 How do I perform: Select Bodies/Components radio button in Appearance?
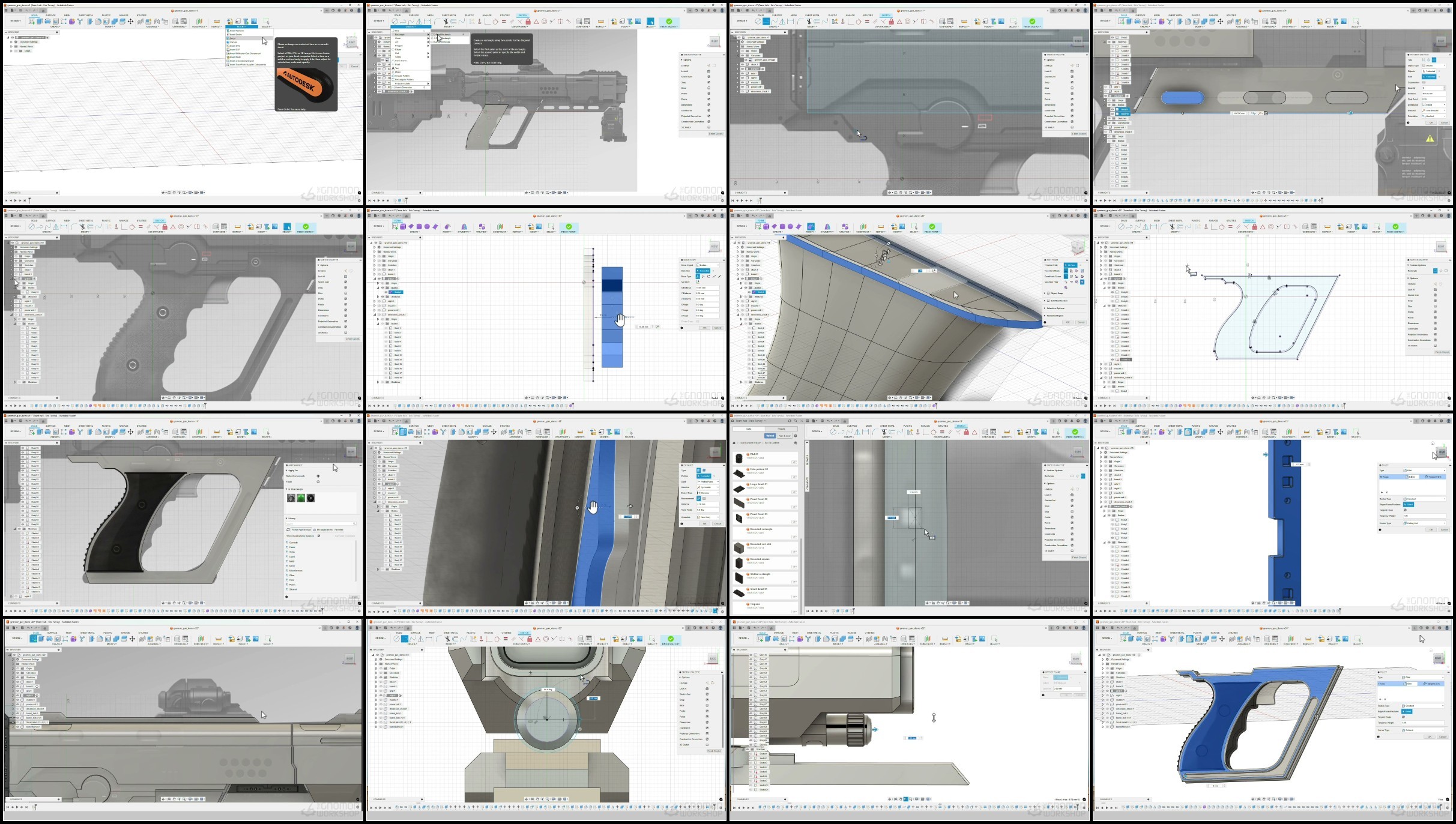click(x=318, y=476)
